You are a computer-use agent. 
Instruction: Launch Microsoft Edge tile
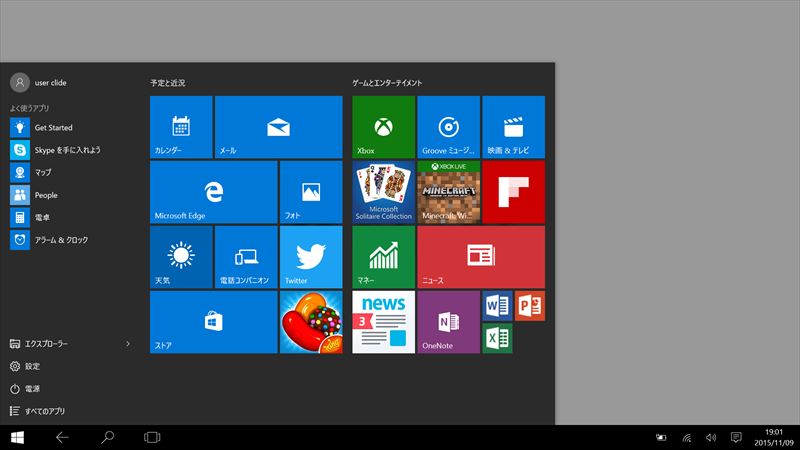(x=214, y=192)
